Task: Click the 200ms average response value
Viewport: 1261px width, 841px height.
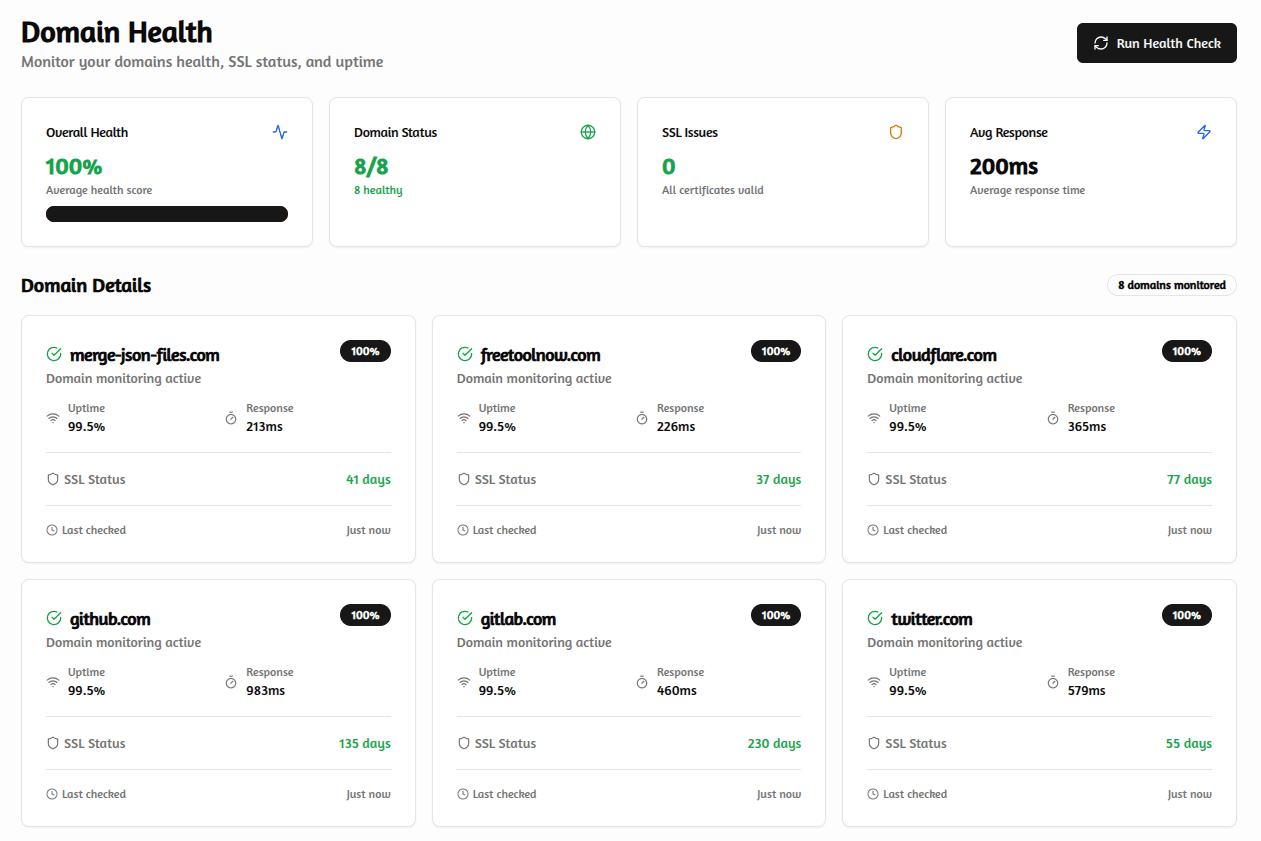Action: [x=1003, y=166]
